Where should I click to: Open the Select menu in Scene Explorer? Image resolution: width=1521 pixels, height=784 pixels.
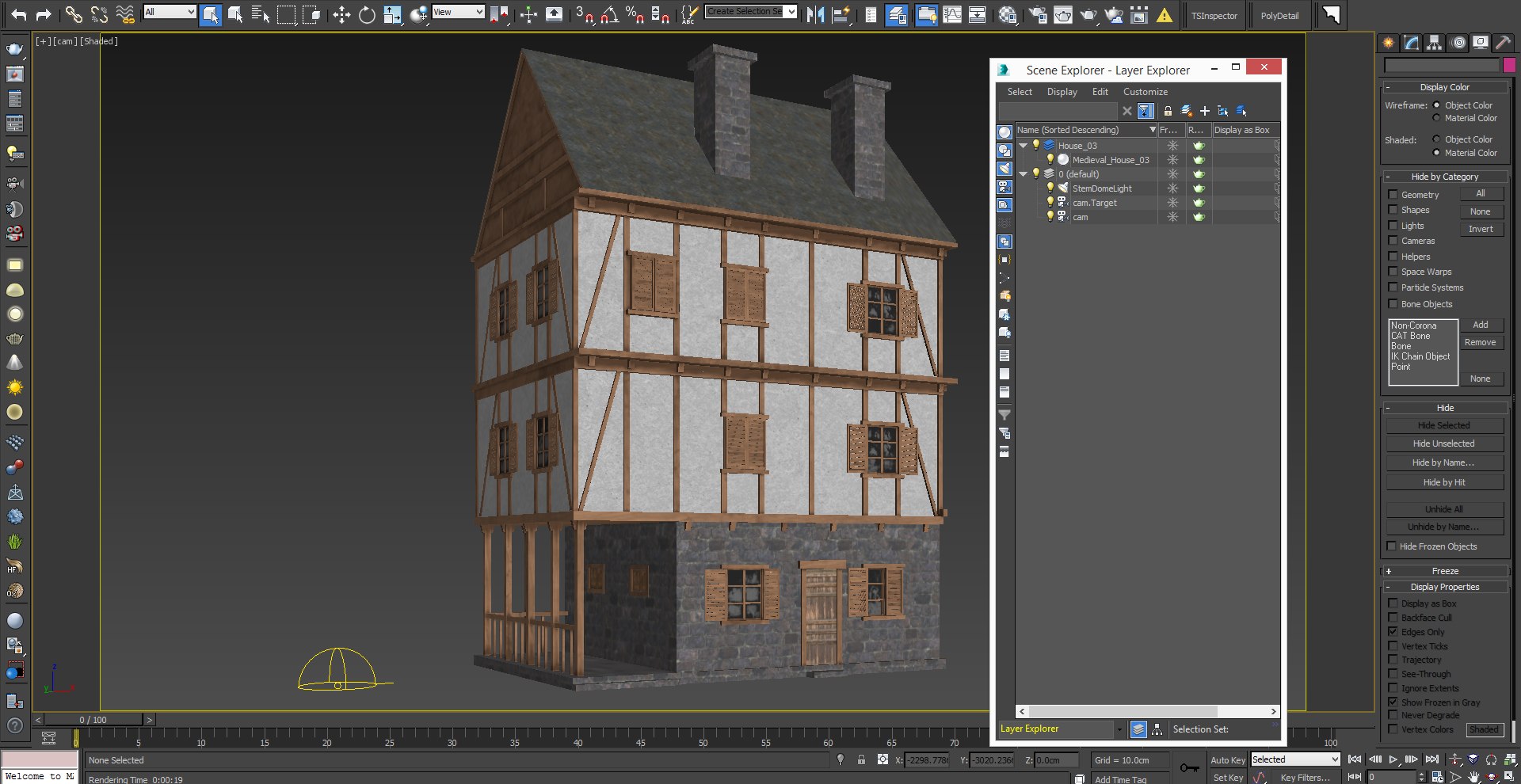click(x=1020, y=92)
